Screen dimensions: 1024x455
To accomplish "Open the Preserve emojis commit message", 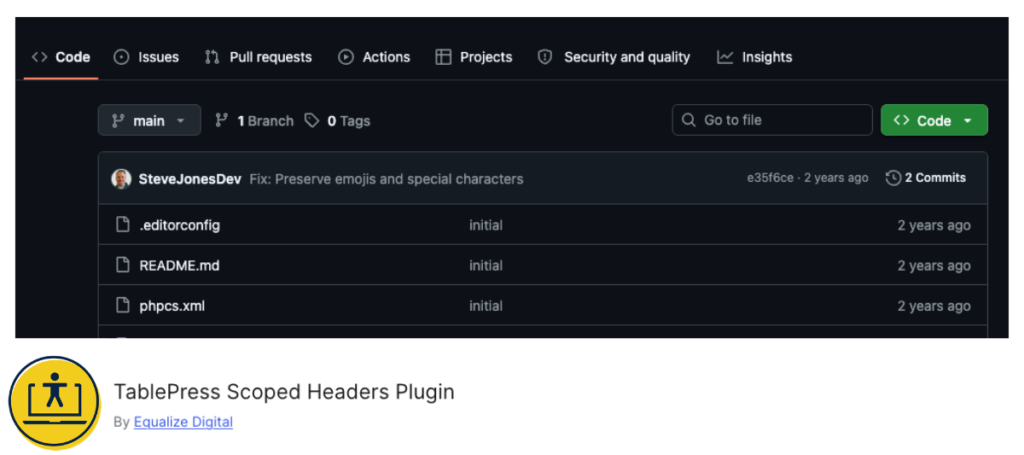I will (x=386, y=179).
